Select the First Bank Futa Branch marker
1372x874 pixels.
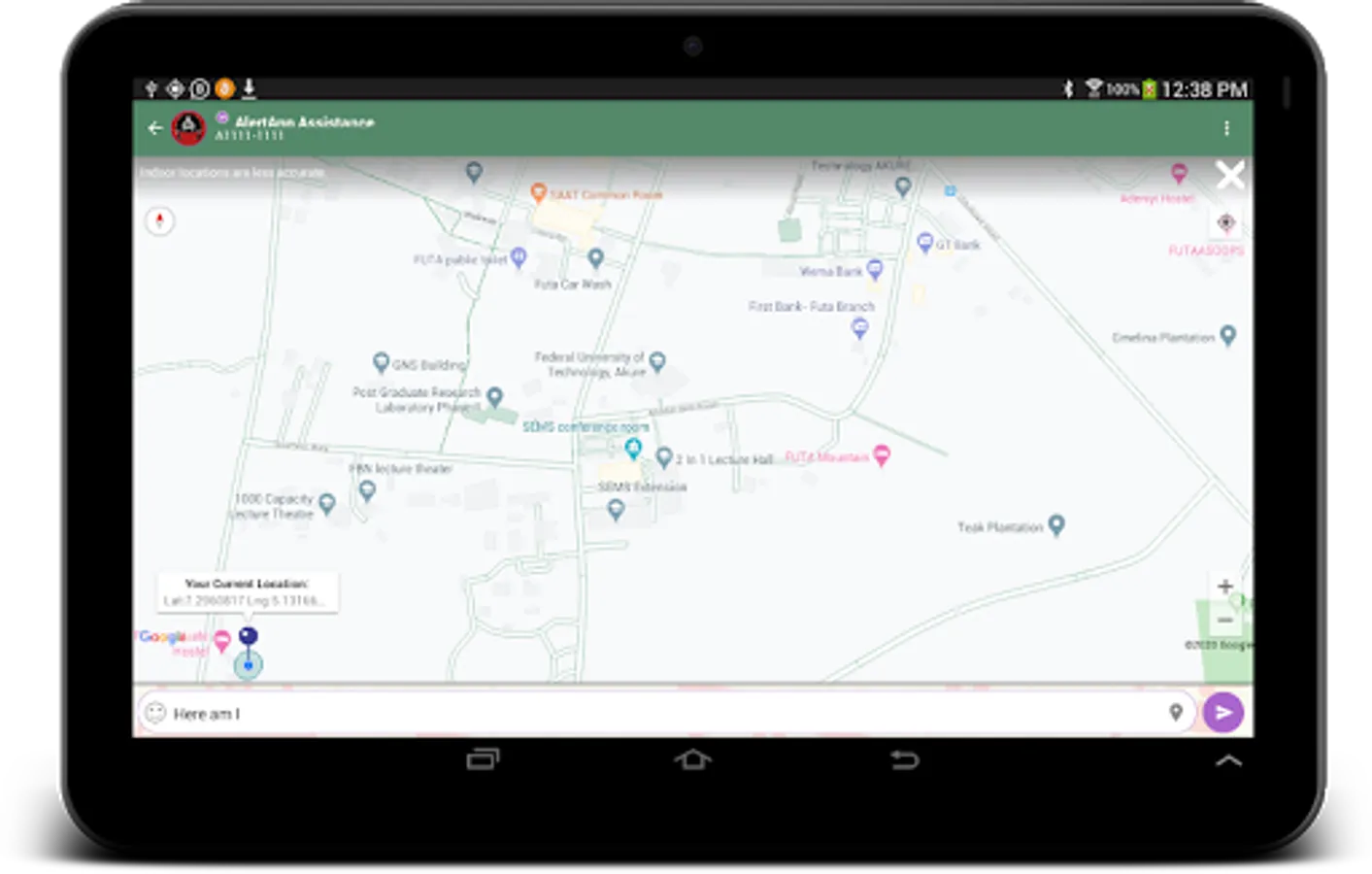click(x=859, y=328)
